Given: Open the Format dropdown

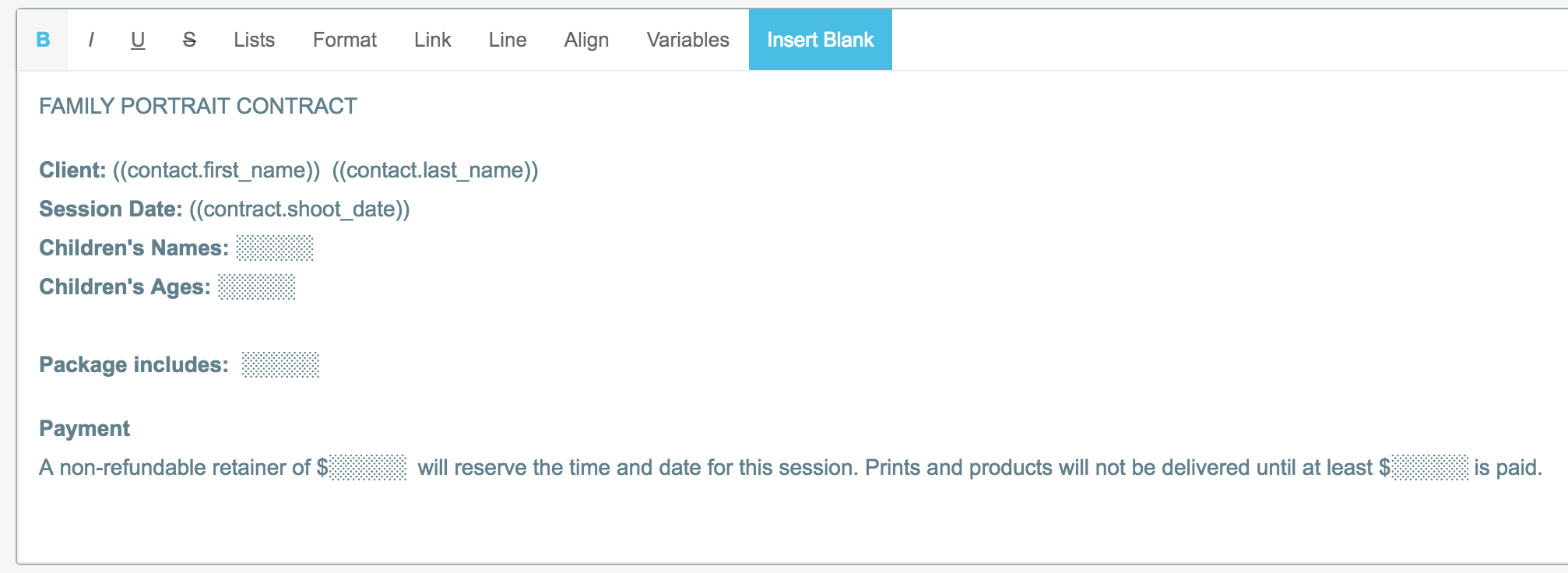Looking at the screenshot, I should click(344, 40).
